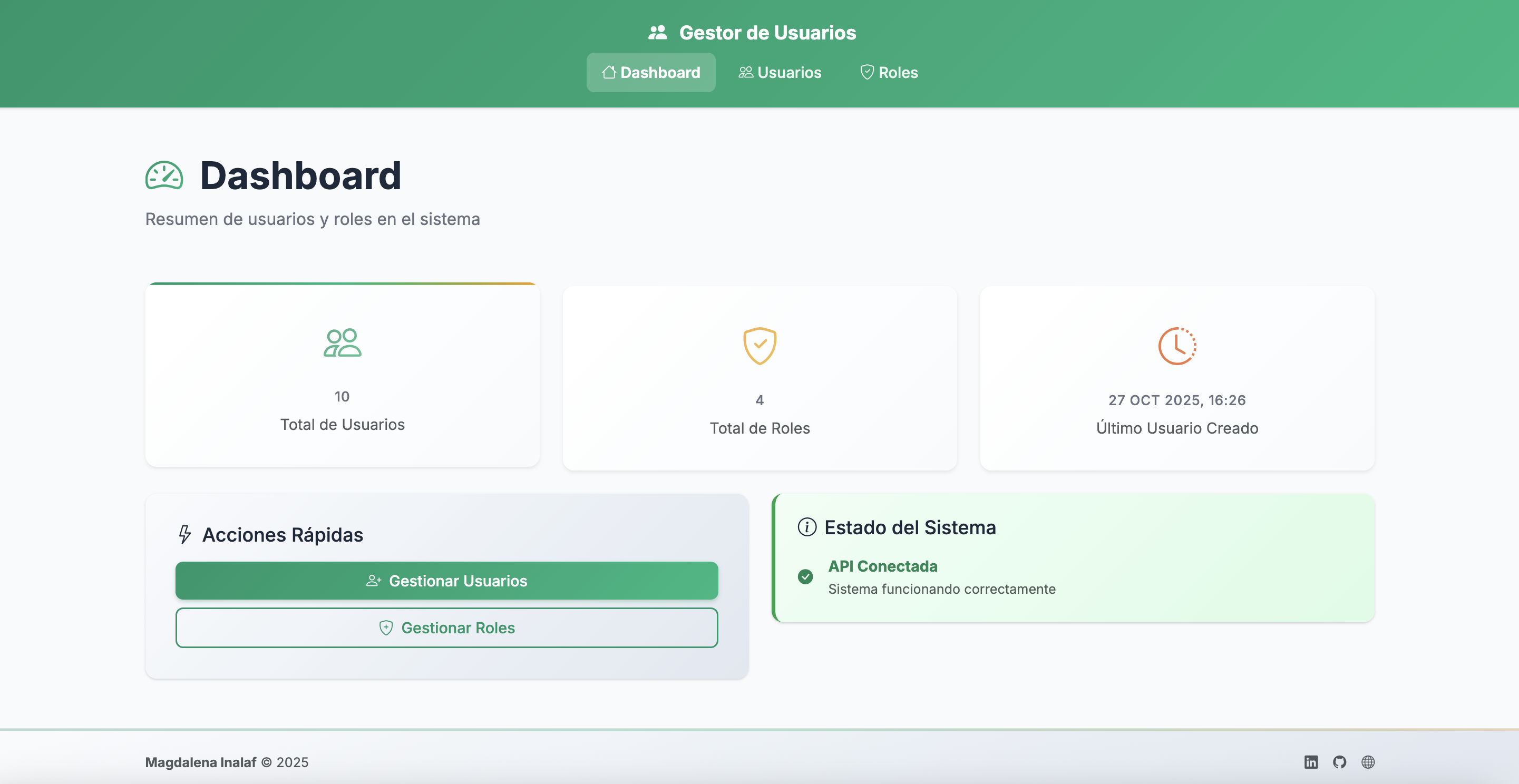Image resolution: width=1519 pixels, height=784 pixels.
Task: Click the globe icon in the footer
Action: (x=1368, y=762)
